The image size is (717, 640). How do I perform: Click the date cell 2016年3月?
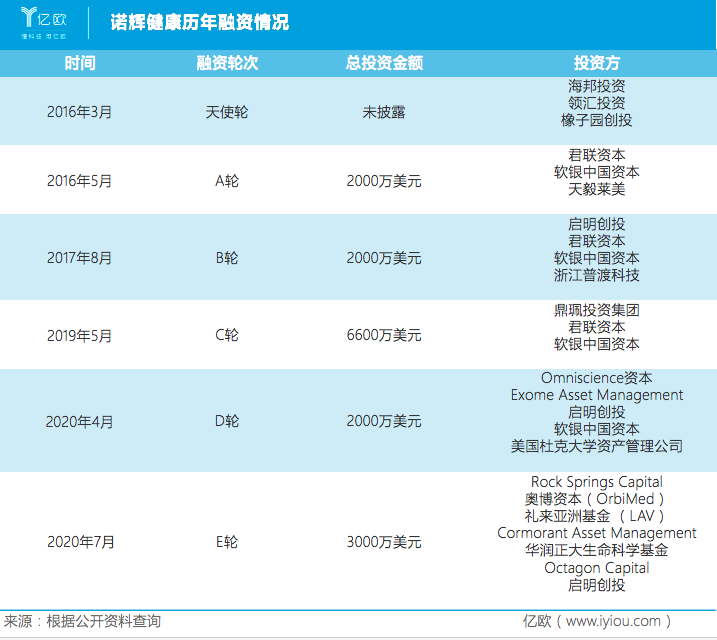[80, 112]
